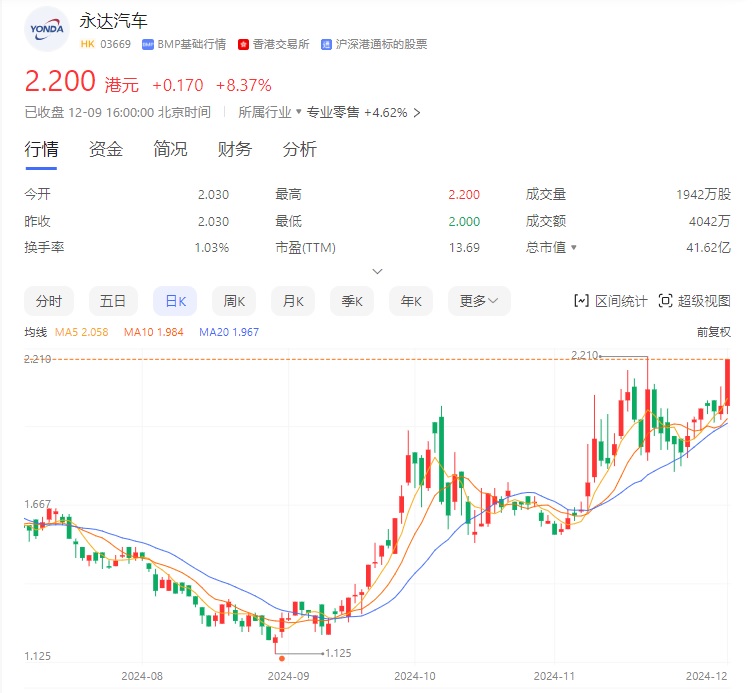This screenshot has width=753, height=693.
Task: Expand more quote details chevron
Action: [x=376, y=271]
